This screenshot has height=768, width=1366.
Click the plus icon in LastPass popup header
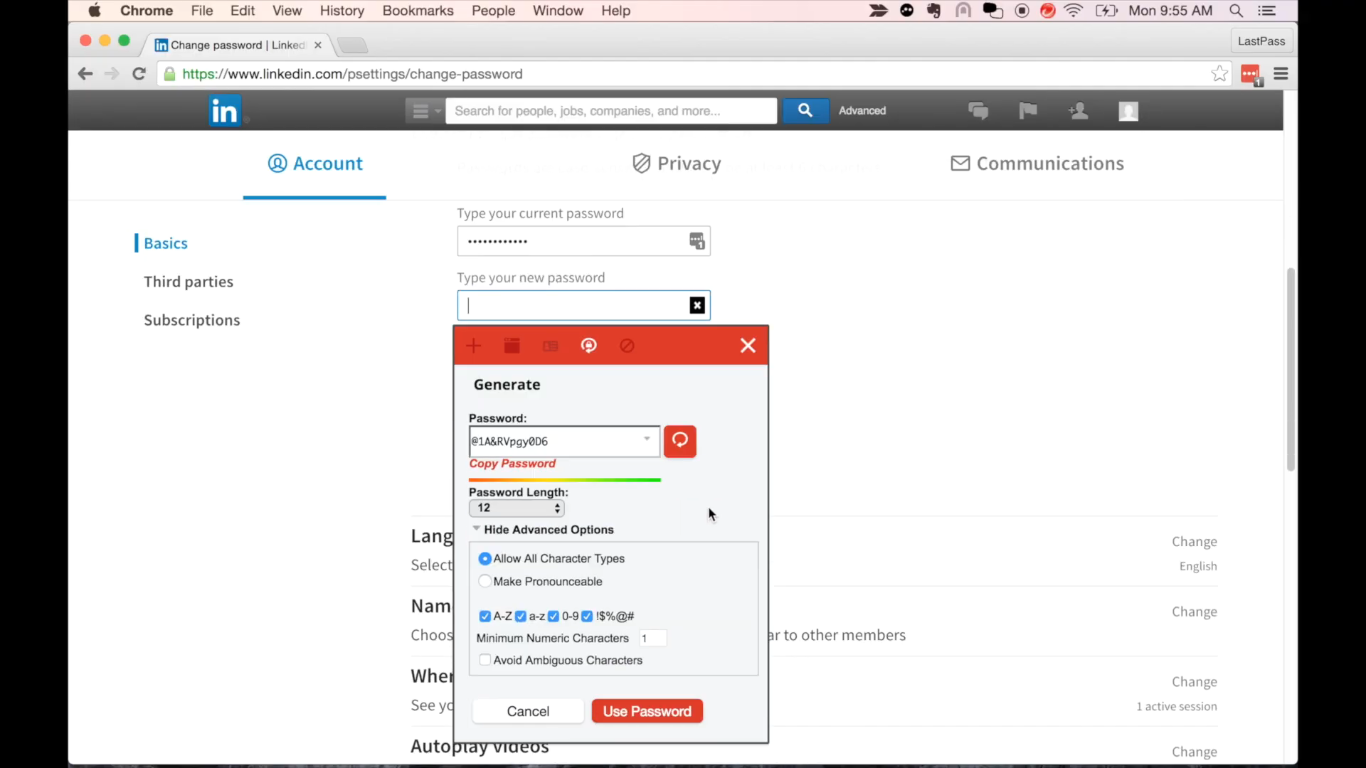[x=474, y=346]
